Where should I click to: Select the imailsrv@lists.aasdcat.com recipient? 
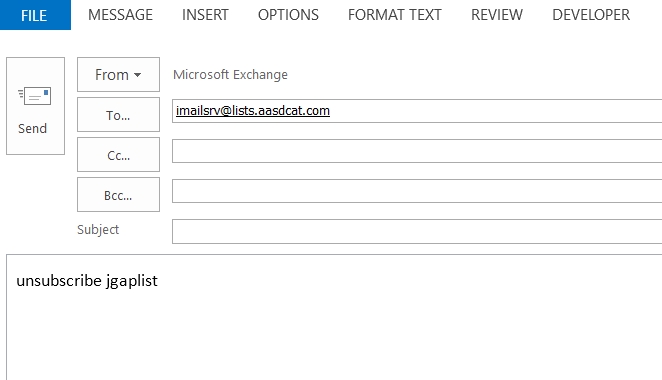(x=253, y=111)
